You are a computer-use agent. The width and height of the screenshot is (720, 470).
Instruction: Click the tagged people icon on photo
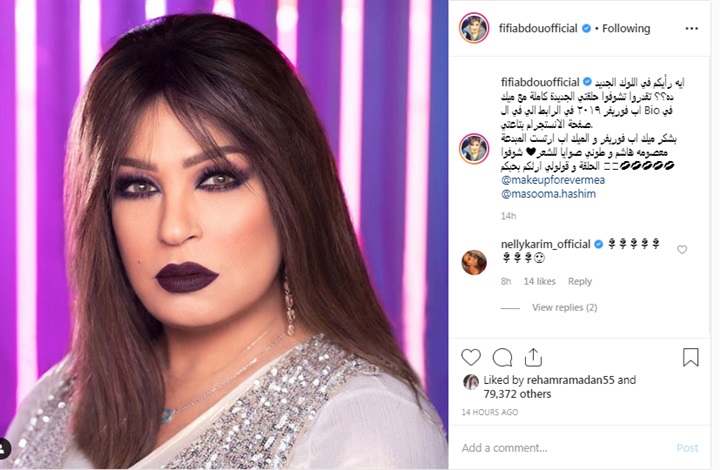pyautogui.click(x=4, y=448)
